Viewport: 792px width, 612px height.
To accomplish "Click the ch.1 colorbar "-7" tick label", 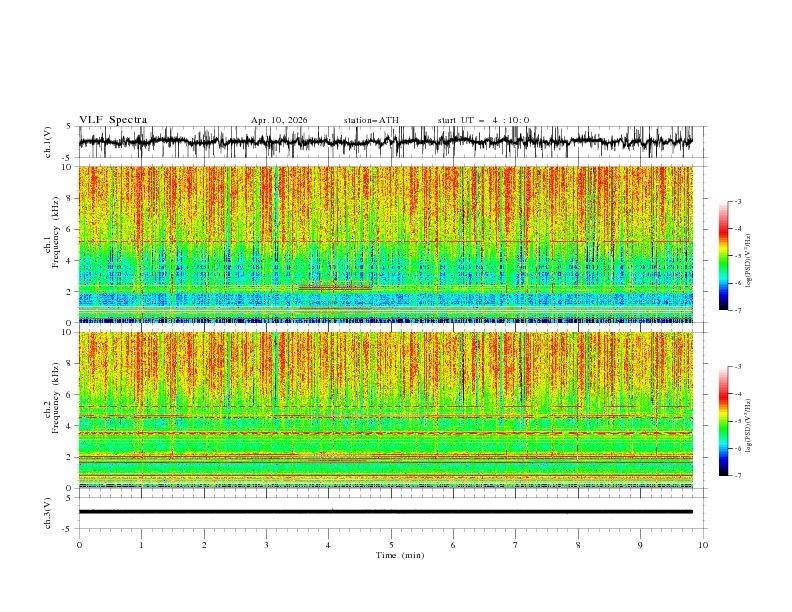I will 737,310.
